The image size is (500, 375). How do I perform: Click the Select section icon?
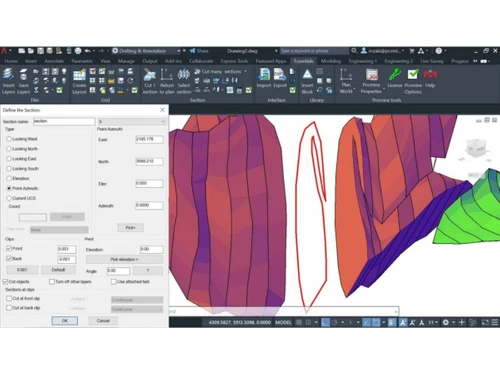pos(184,74)
